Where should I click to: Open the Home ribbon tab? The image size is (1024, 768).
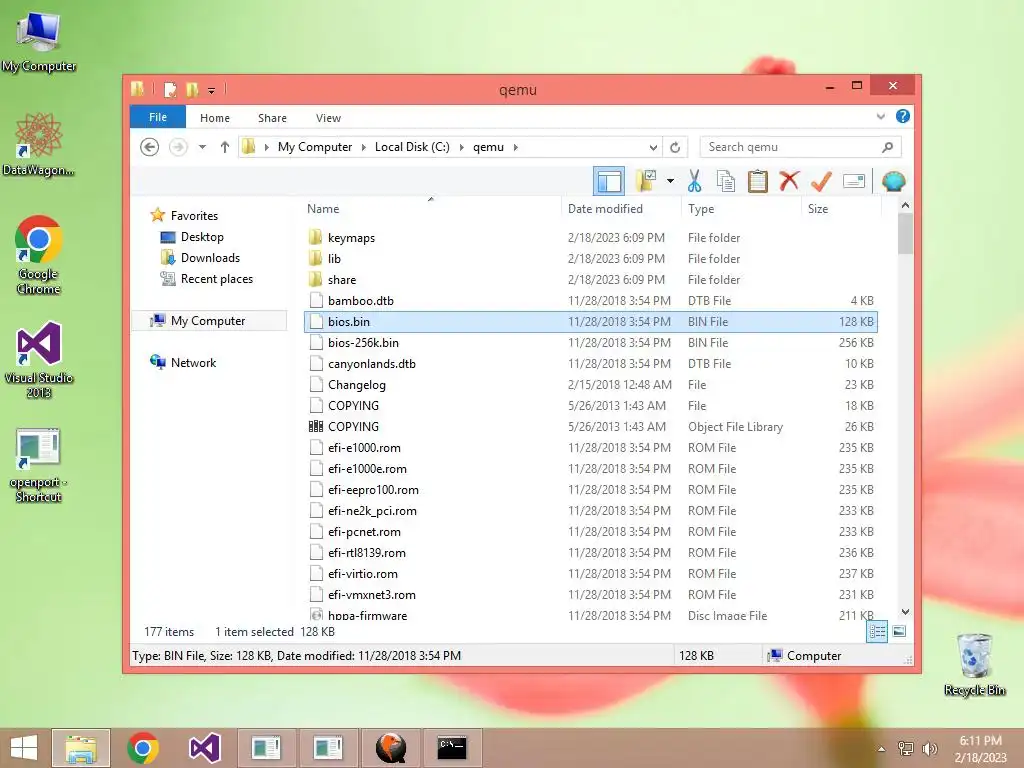point(215,118)
